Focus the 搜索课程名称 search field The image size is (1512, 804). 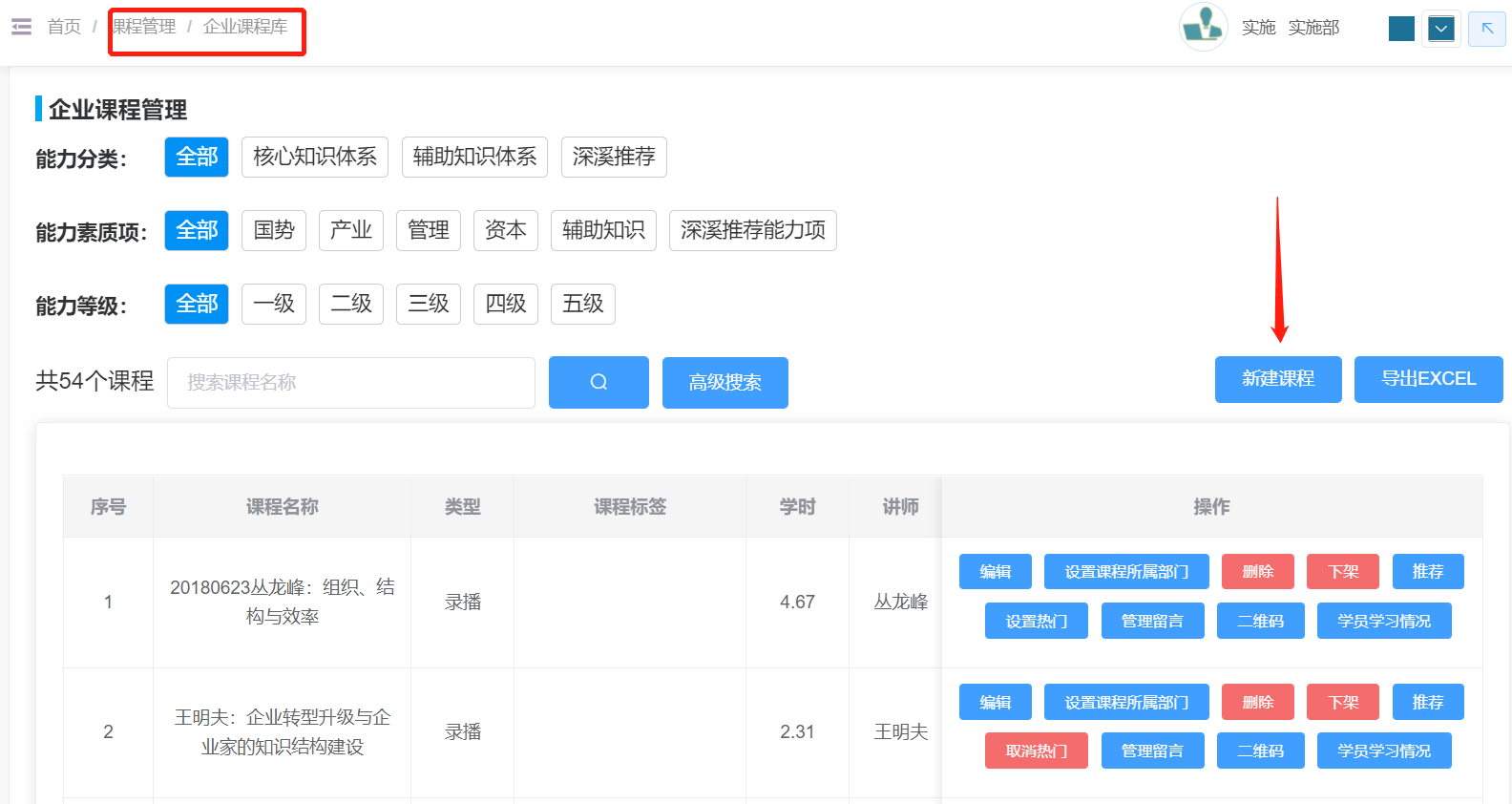coord(350,383)
